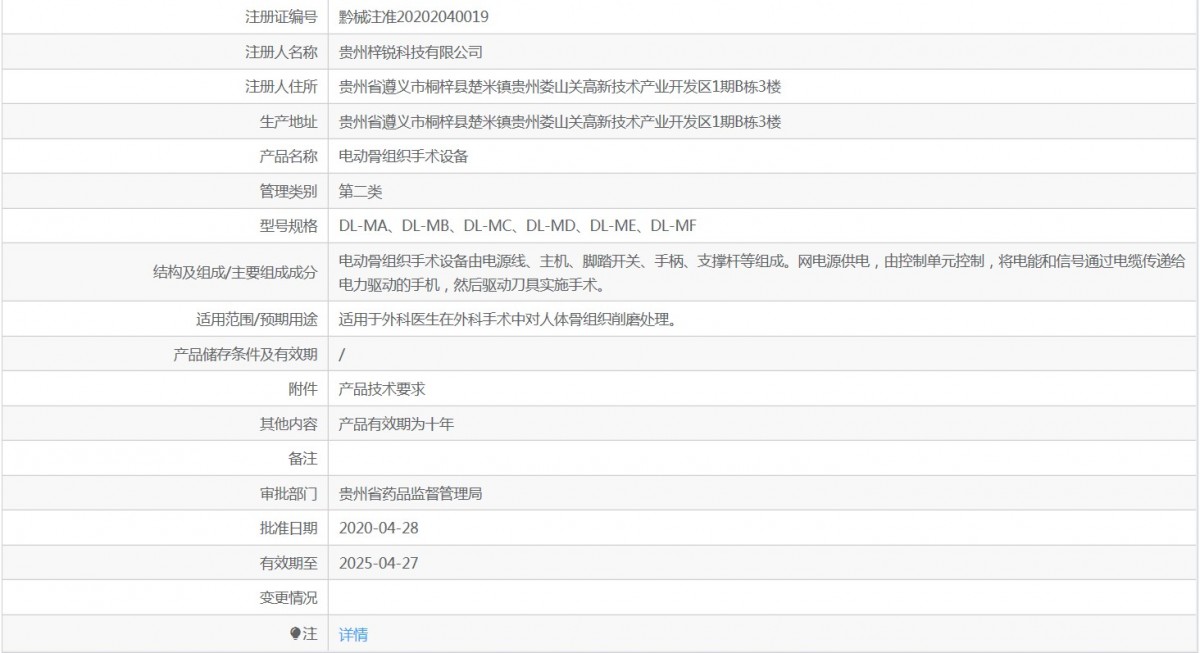Screen dimensions: 1200x653
Task: Select expiry date 2025-04-27
Action: [378, 563]
